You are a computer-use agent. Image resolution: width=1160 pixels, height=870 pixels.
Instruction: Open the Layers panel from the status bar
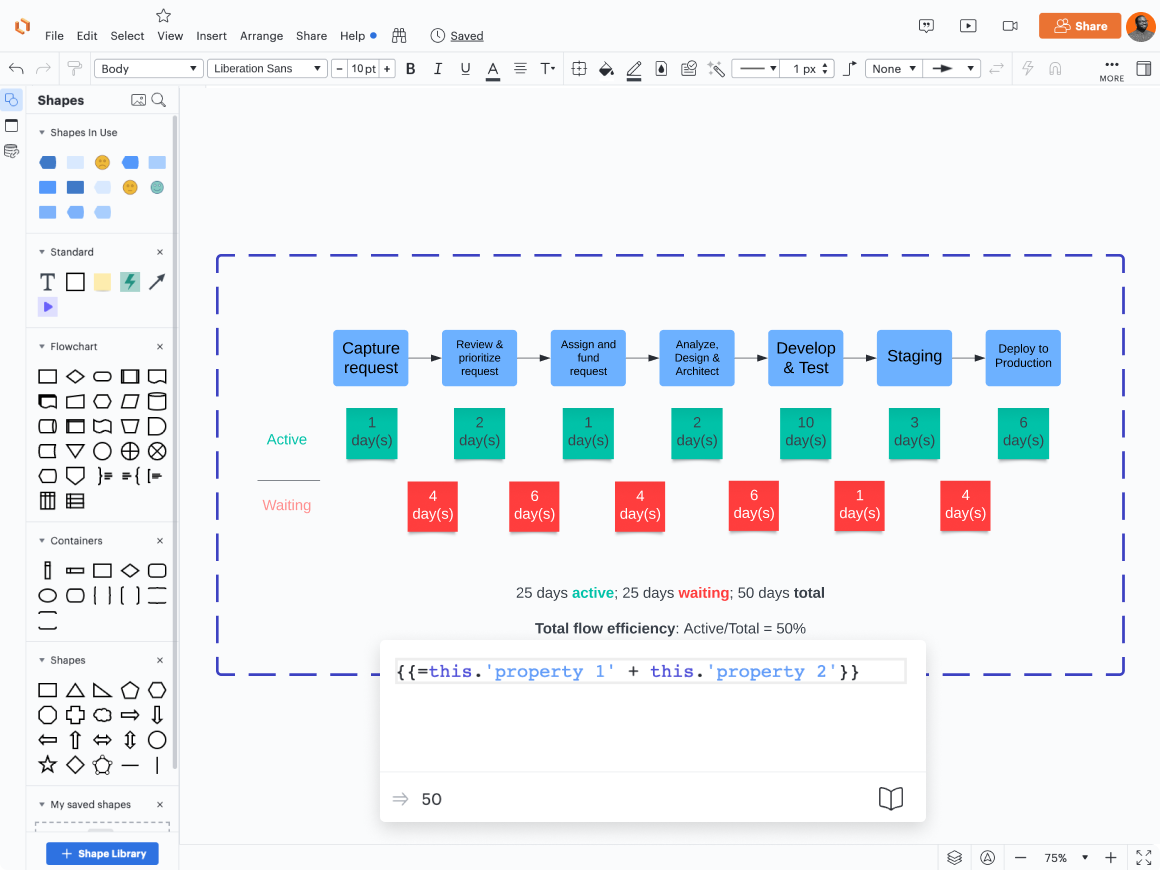pos(954,857)
